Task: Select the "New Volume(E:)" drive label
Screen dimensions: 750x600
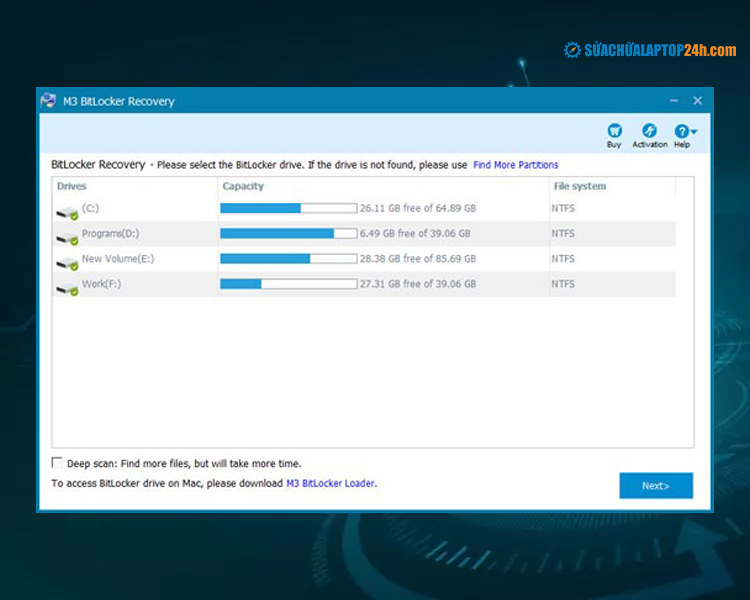Action: tap(118, 259)
